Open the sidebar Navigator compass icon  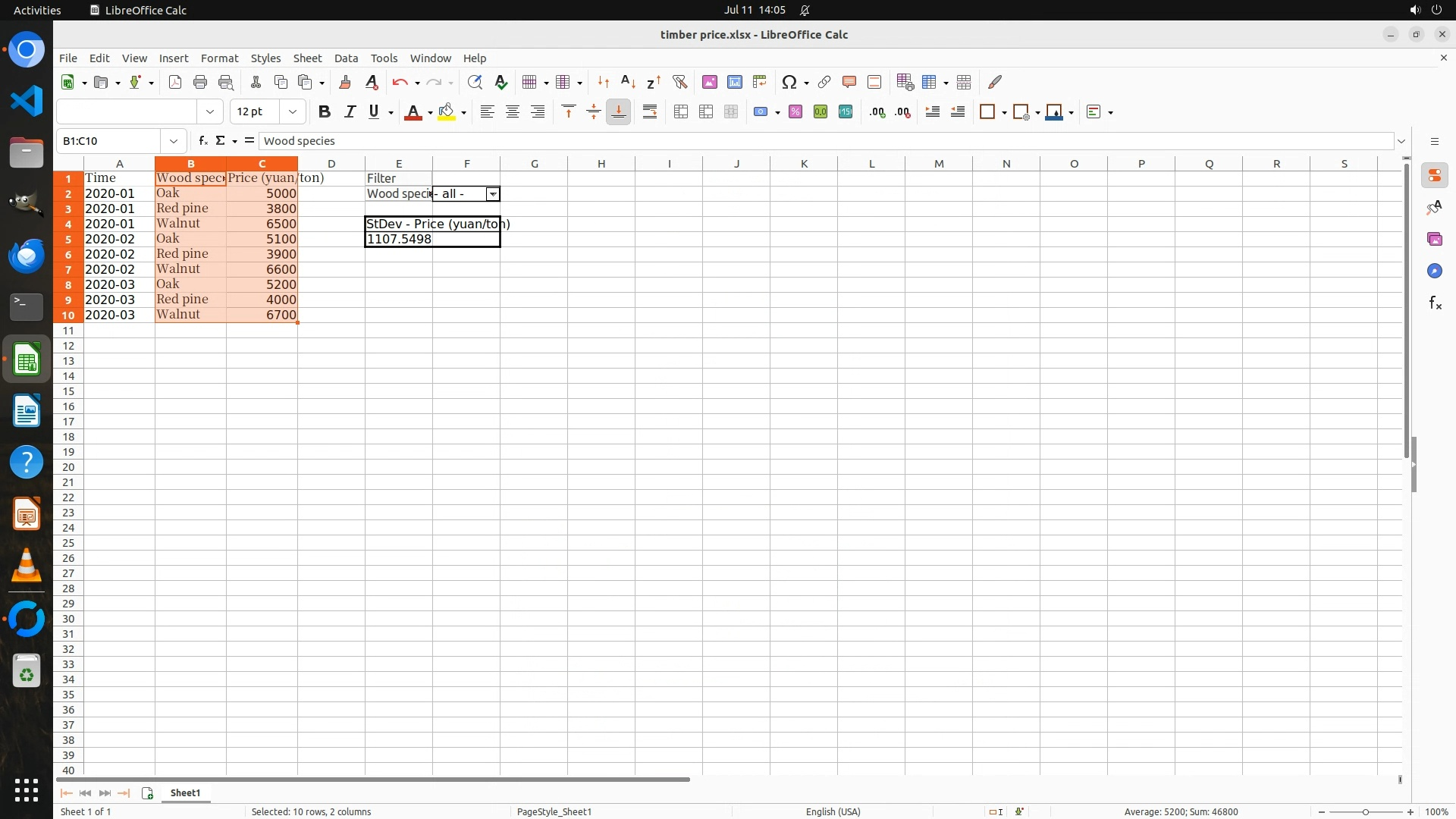click(x=1434, y=271)
